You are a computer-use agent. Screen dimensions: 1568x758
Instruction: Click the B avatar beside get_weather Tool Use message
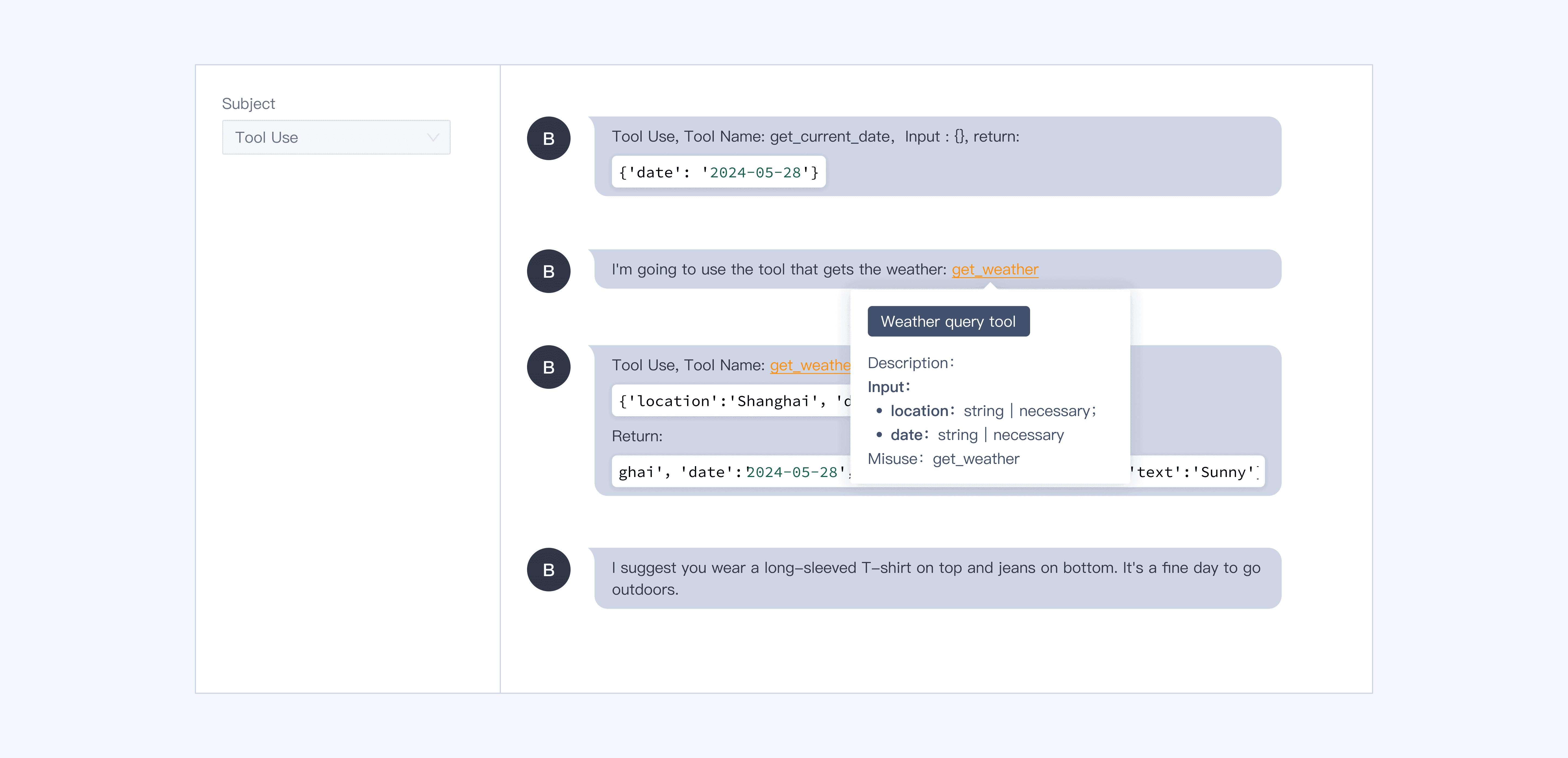[x=549, y=367]
